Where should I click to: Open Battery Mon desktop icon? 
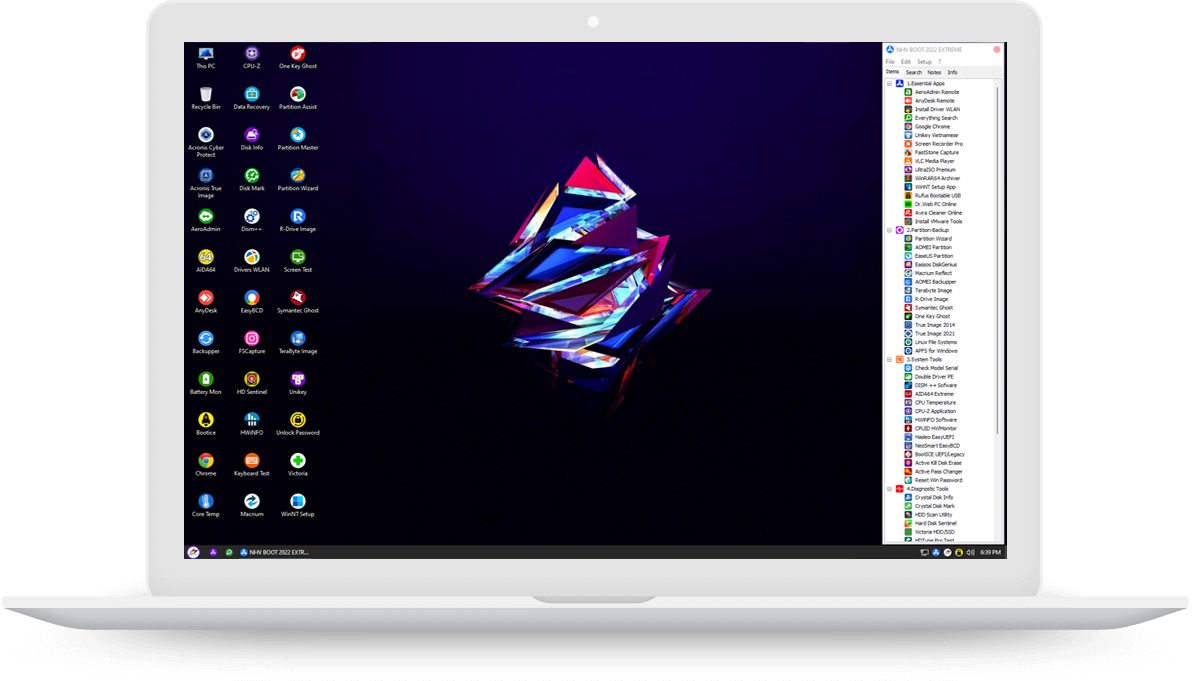205,383
